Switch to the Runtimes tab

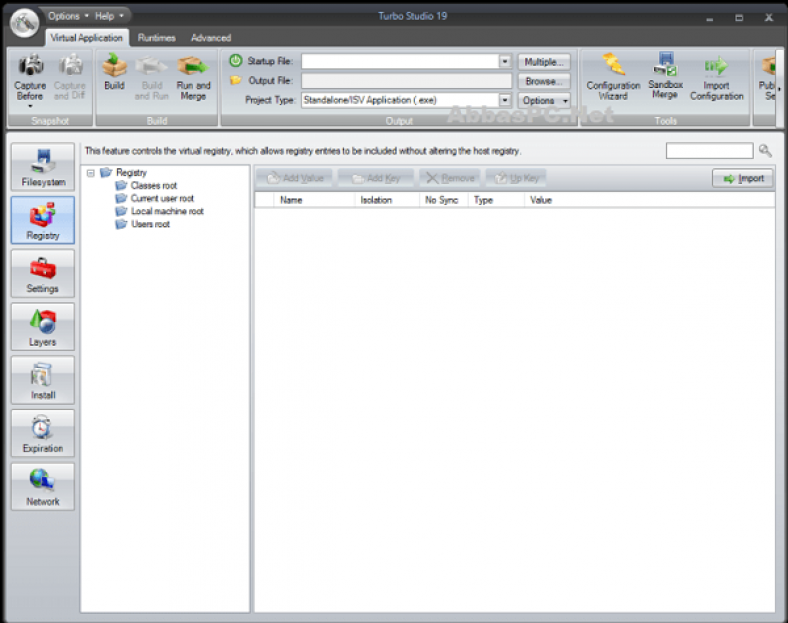pos(157,38)
